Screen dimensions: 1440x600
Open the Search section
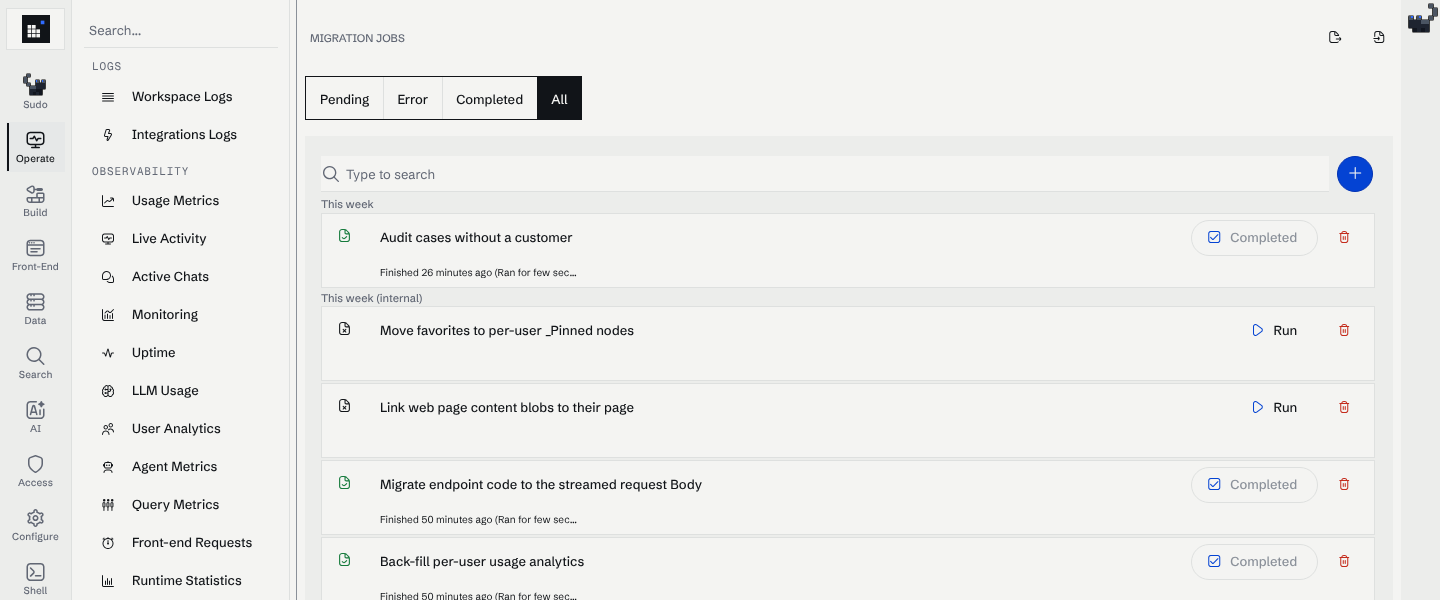pyautogui.click(x=35, y=363)
